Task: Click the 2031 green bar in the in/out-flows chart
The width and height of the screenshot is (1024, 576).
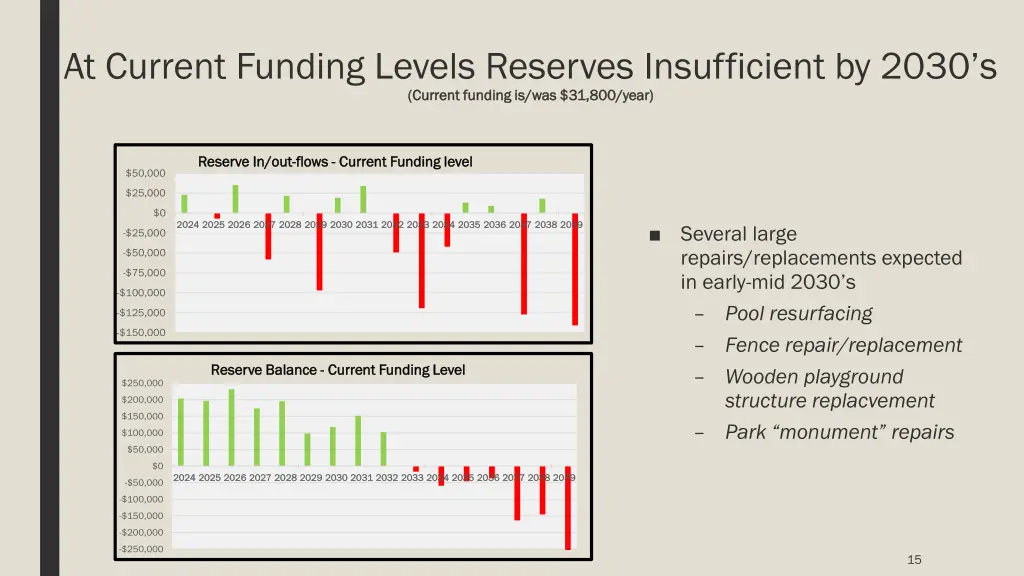Action: click(x=363, y=200)
